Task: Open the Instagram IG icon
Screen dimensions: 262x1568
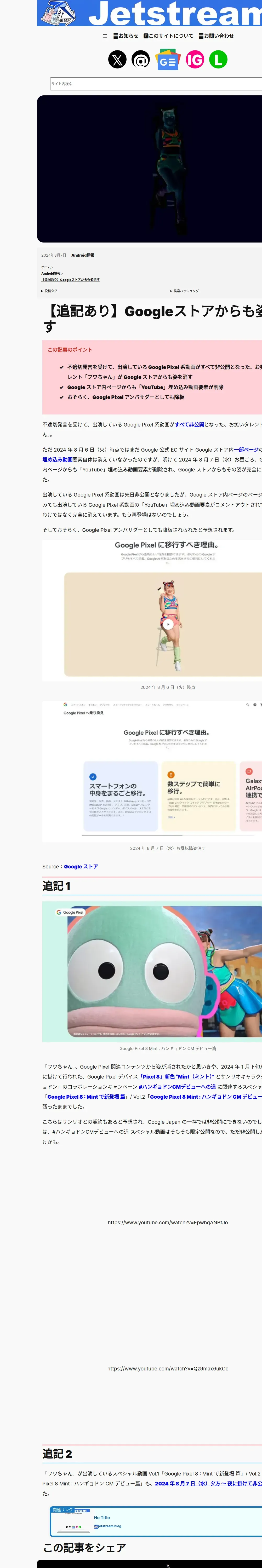Action: 195,59
